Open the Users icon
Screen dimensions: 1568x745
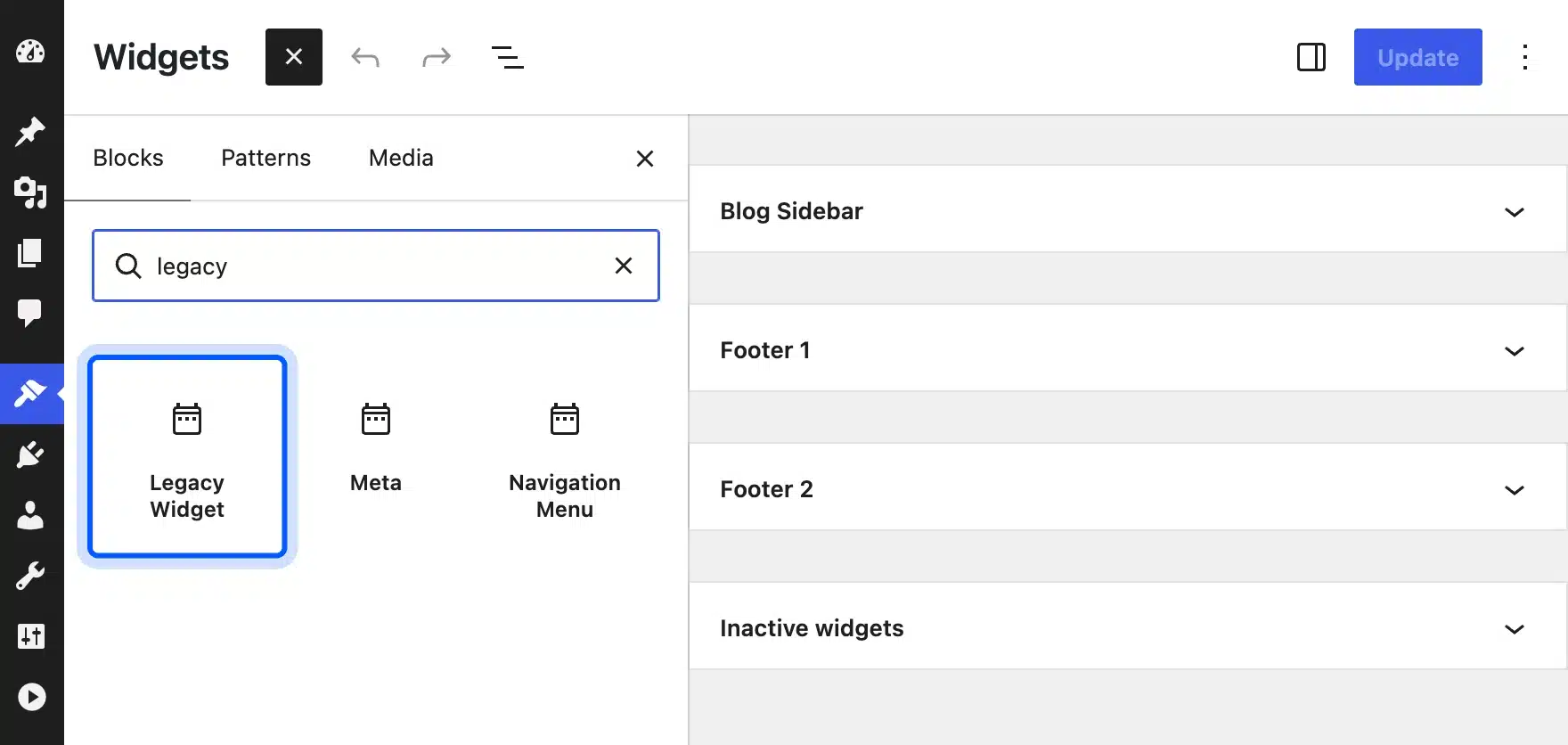(x=30, y=515)
